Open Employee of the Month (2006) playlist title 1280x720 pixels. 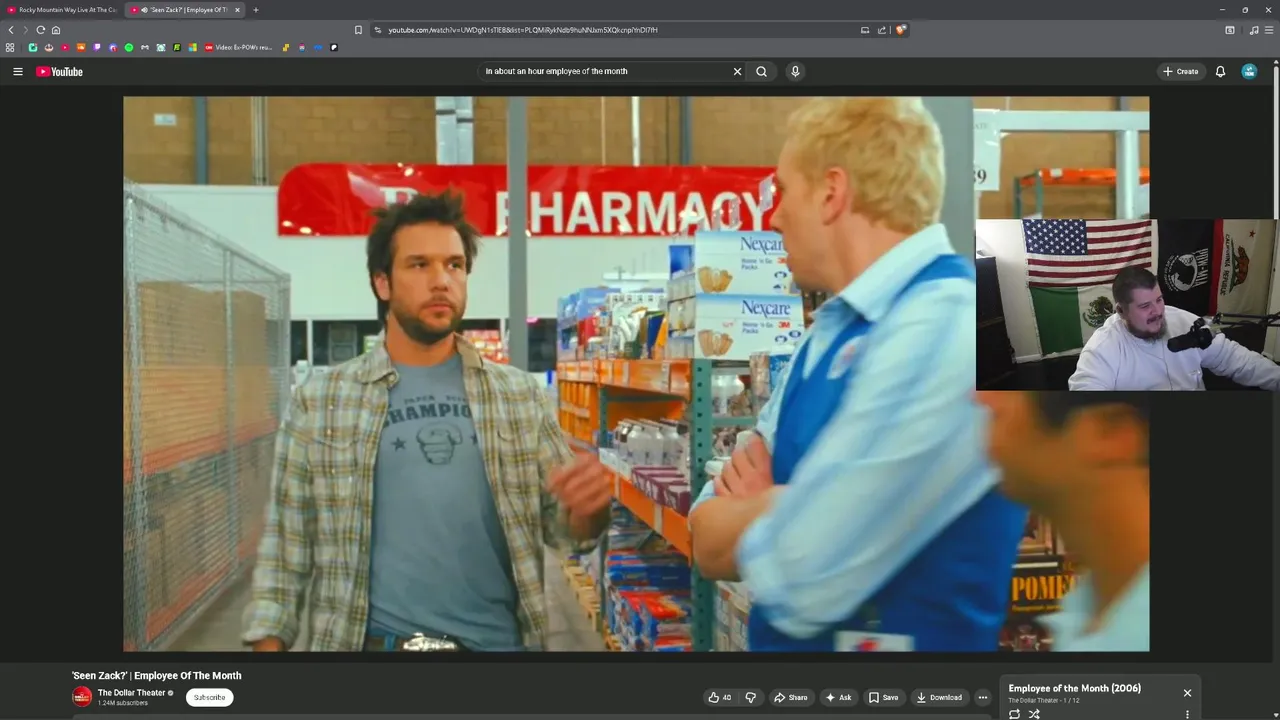point(1074,688)
